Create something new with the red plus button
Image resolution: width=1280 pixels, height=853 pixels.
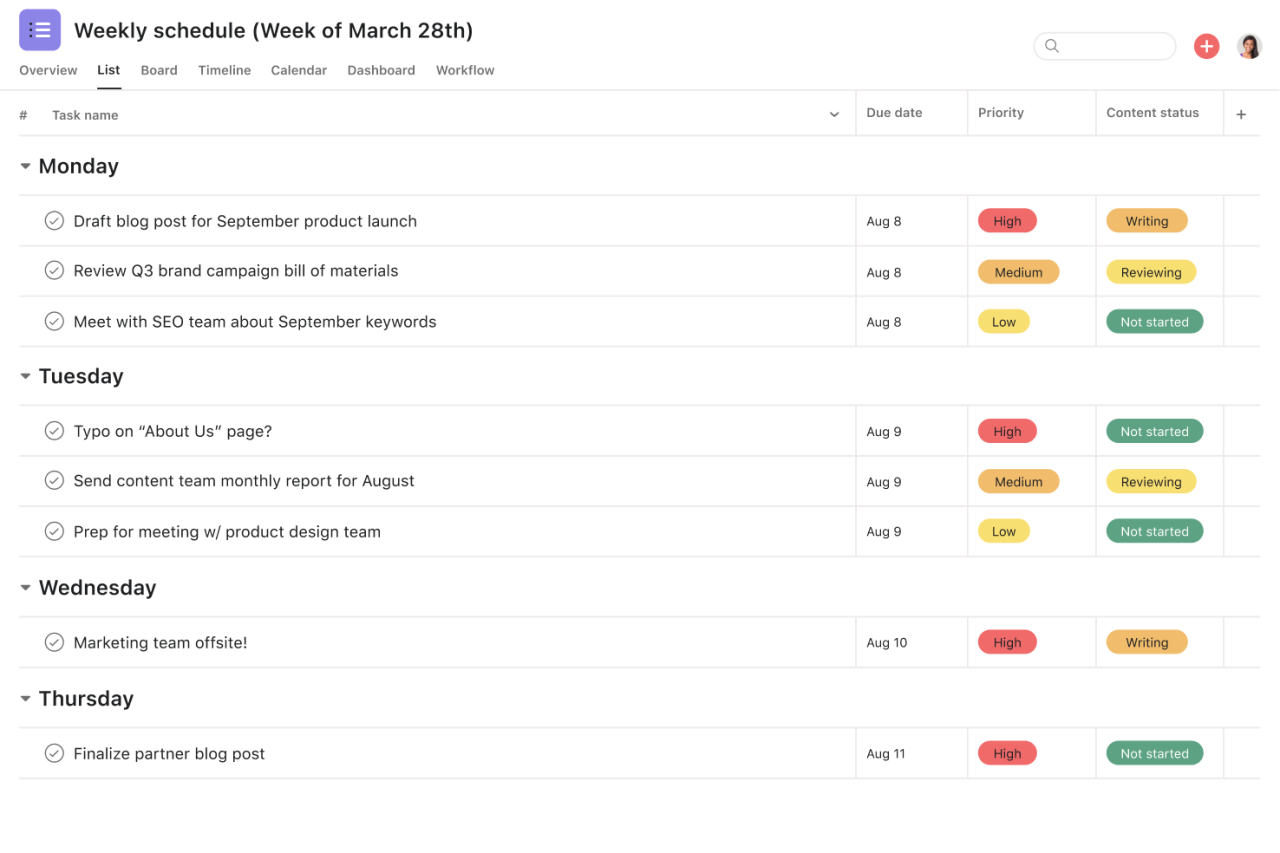1206,46
